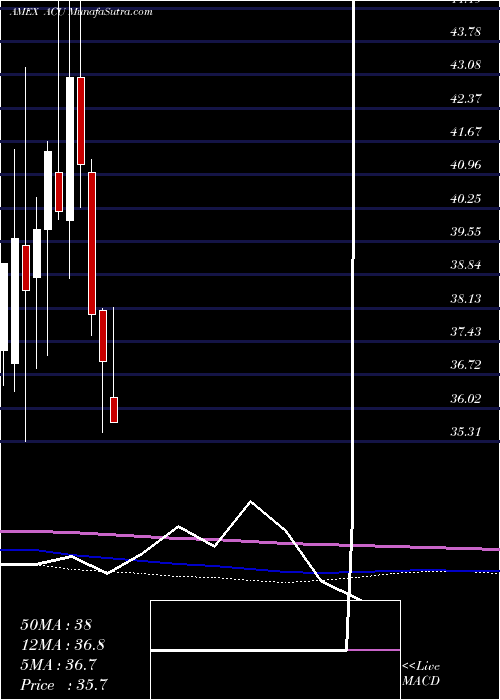Click the 12MA : 36.8 readout
This screenshot has height=700, width=500.
tap(63, 645)
